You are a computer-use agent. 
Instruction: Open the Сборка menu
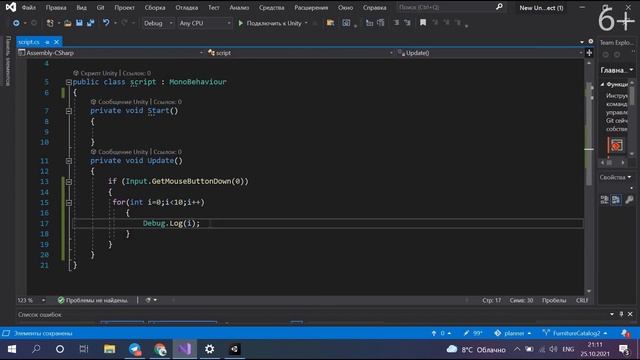(155, 7)
